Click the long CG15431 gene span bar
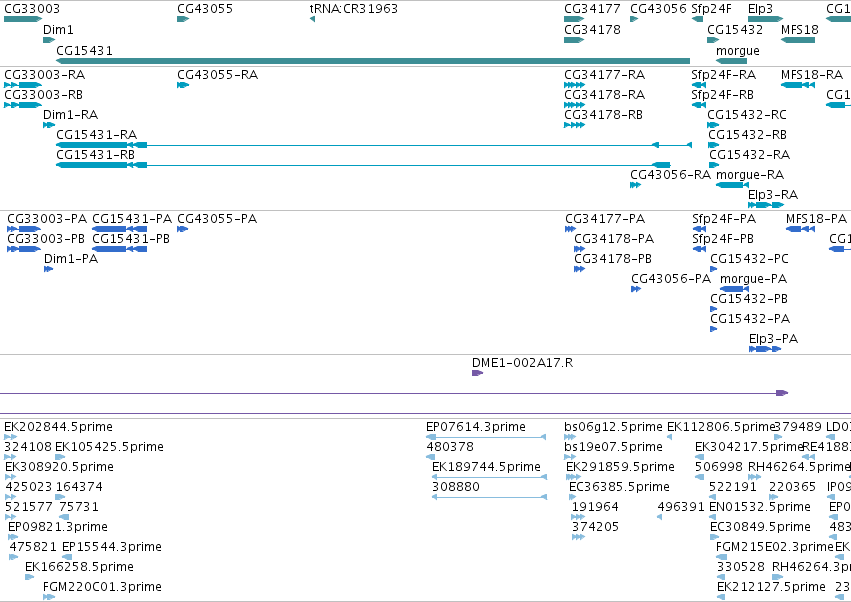 (x=373, y=61)
